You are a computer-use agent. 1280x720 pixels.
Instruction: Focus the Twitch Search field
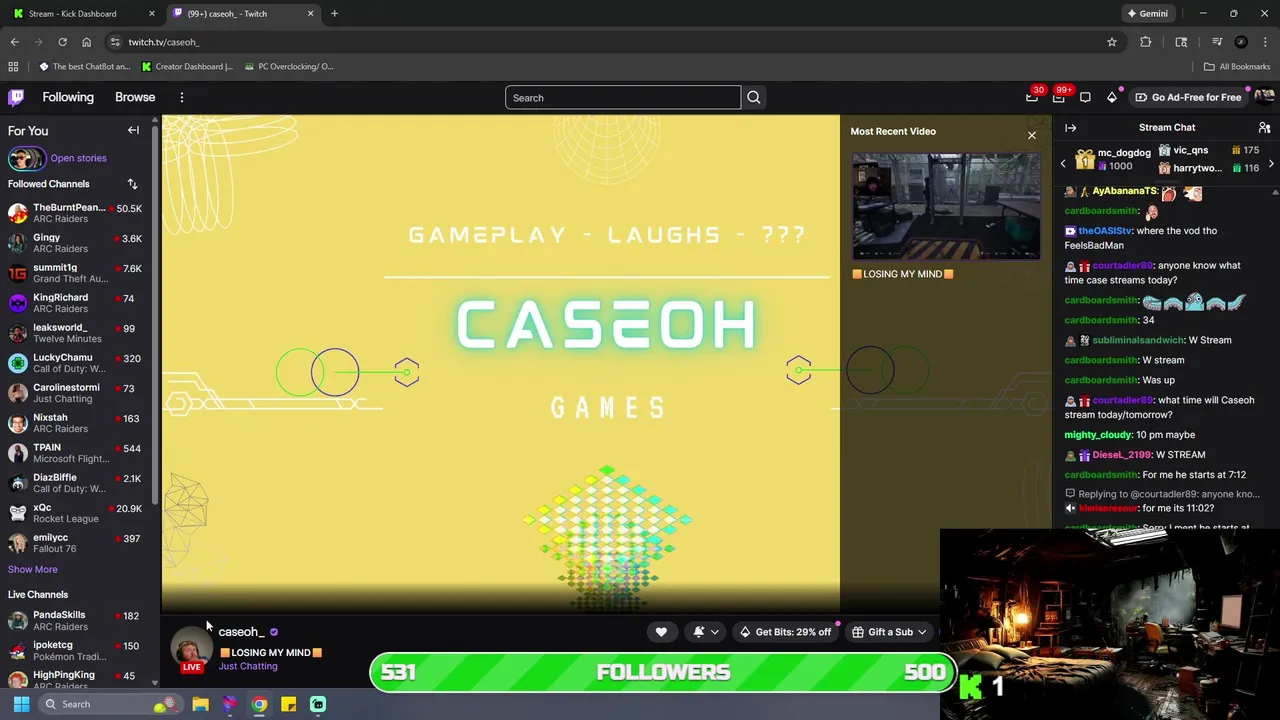point(623,98)
